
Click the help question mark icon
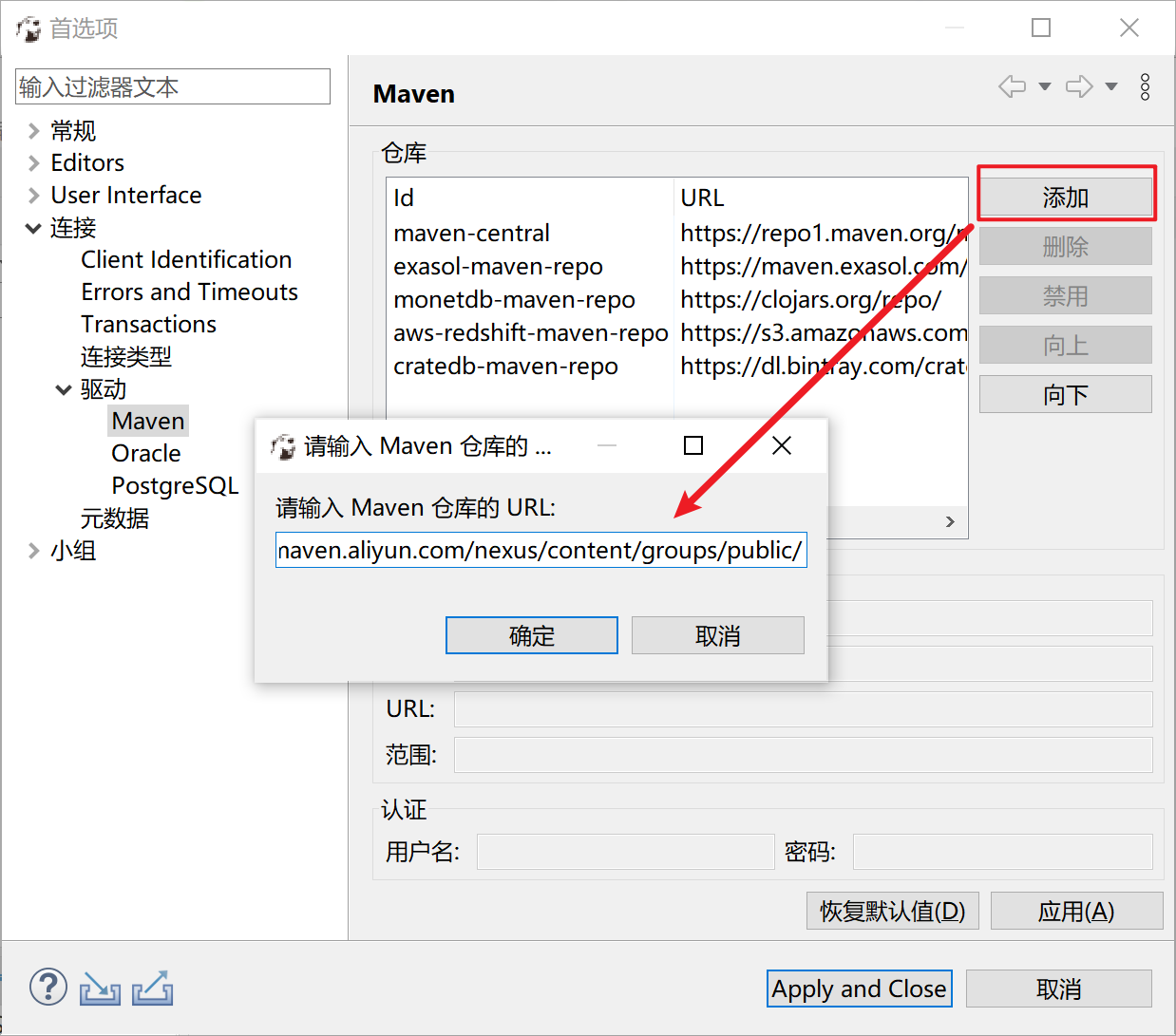coord(47,987)
